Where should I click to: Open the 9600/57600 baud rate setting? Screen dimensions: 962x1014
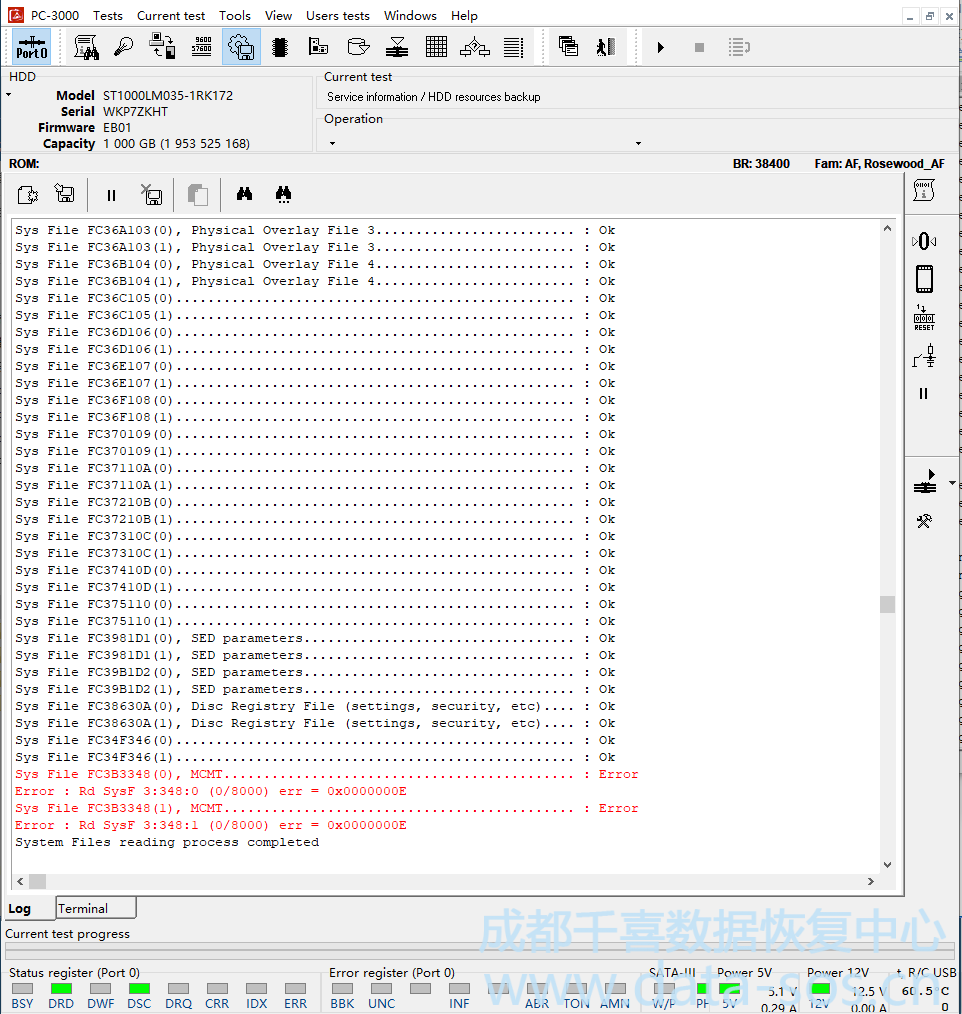click(201, 46)
